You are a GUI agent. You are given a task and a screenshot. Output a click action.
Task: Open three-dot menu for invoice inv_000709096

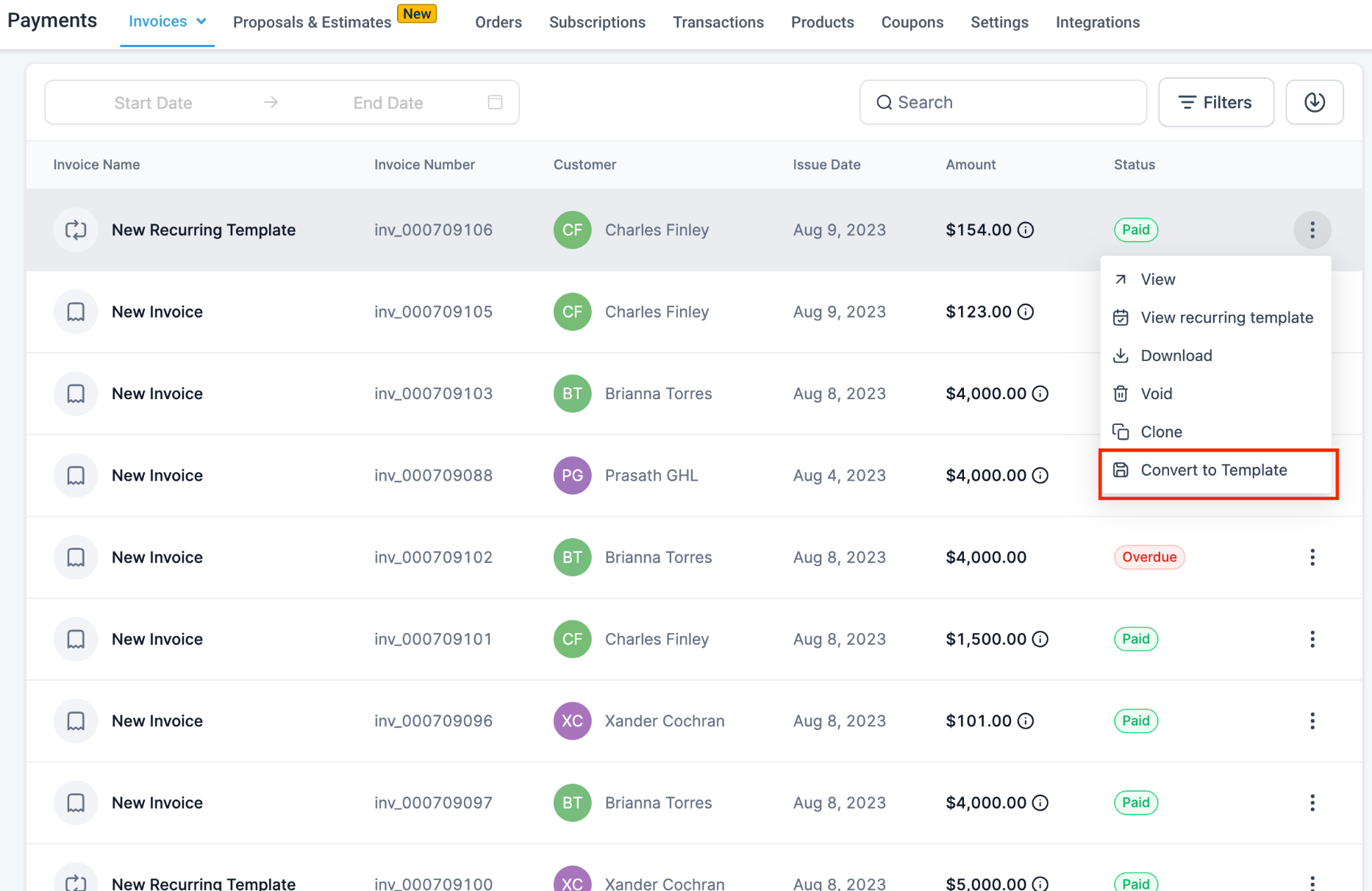(1312, 721)
